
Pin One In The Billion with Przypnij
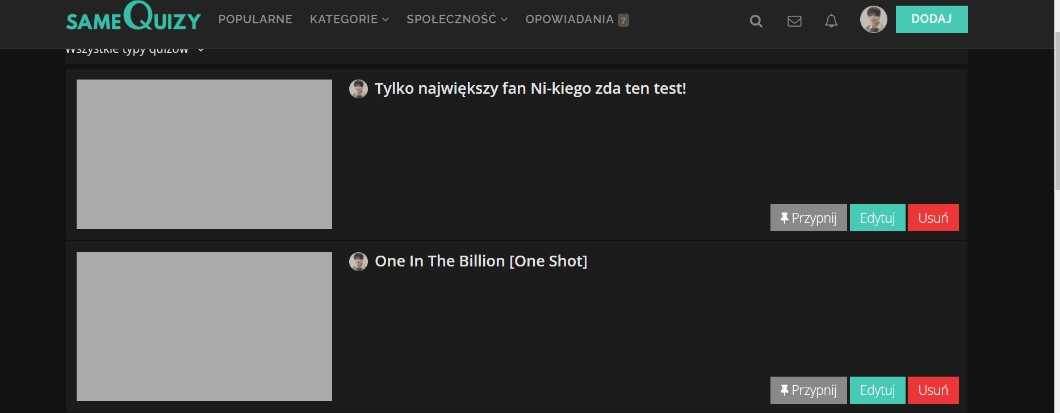pos(808,390)
